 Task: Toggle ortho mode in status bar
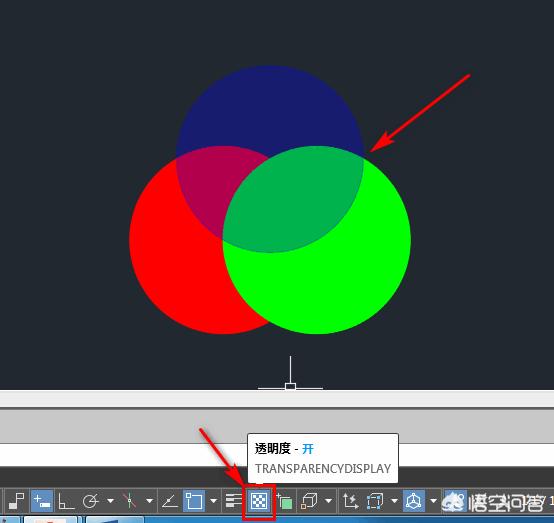tap(66, 501)
